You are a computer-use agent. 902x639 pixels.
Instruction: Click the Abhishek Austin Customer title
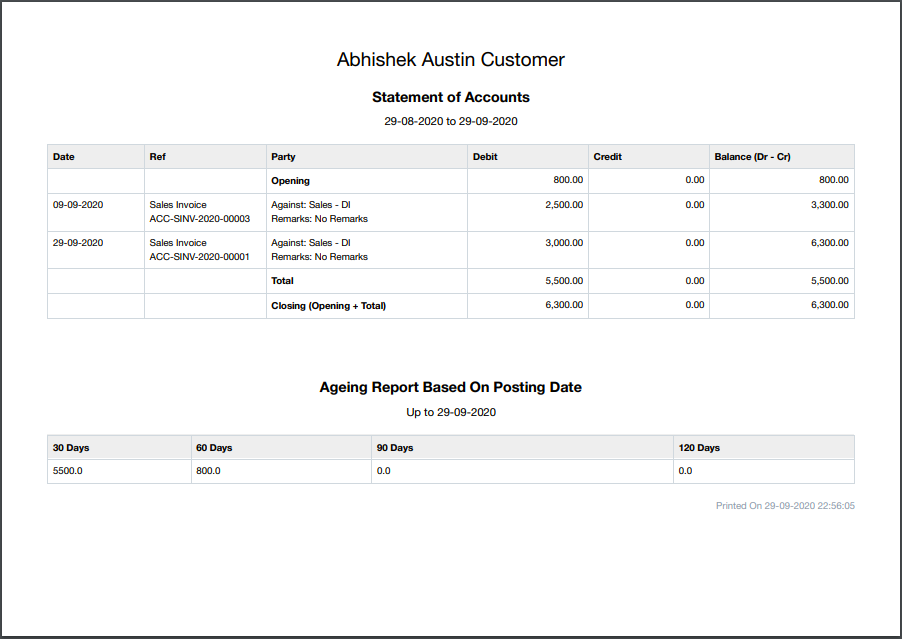coord(450,60)
